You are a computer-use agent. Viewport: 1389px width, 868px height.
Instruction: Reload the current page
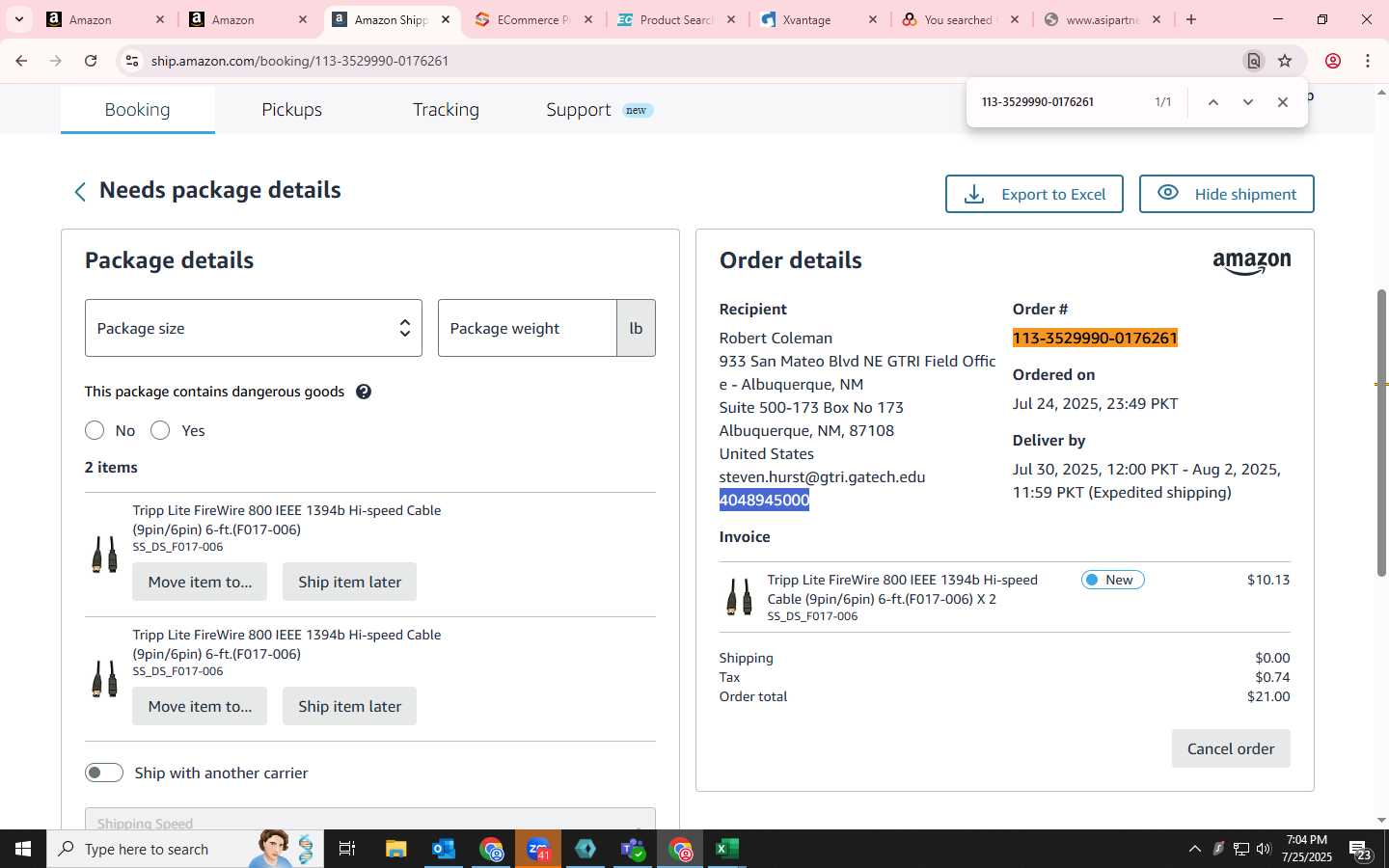(x=91, y=61)
